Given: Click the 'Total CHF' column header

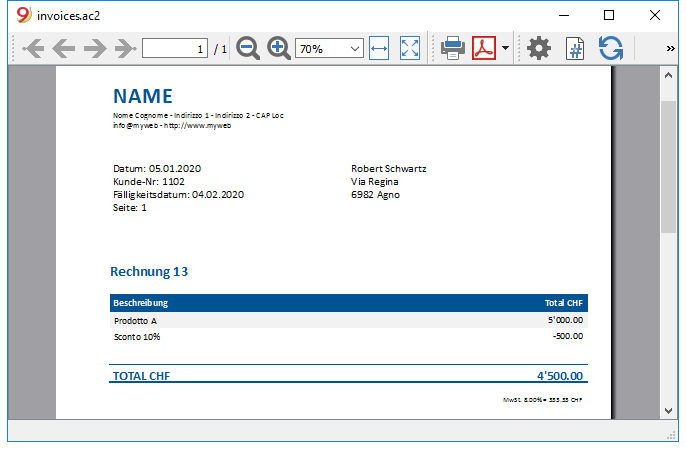Looking at the screenshot, I should tap(564, 303).
